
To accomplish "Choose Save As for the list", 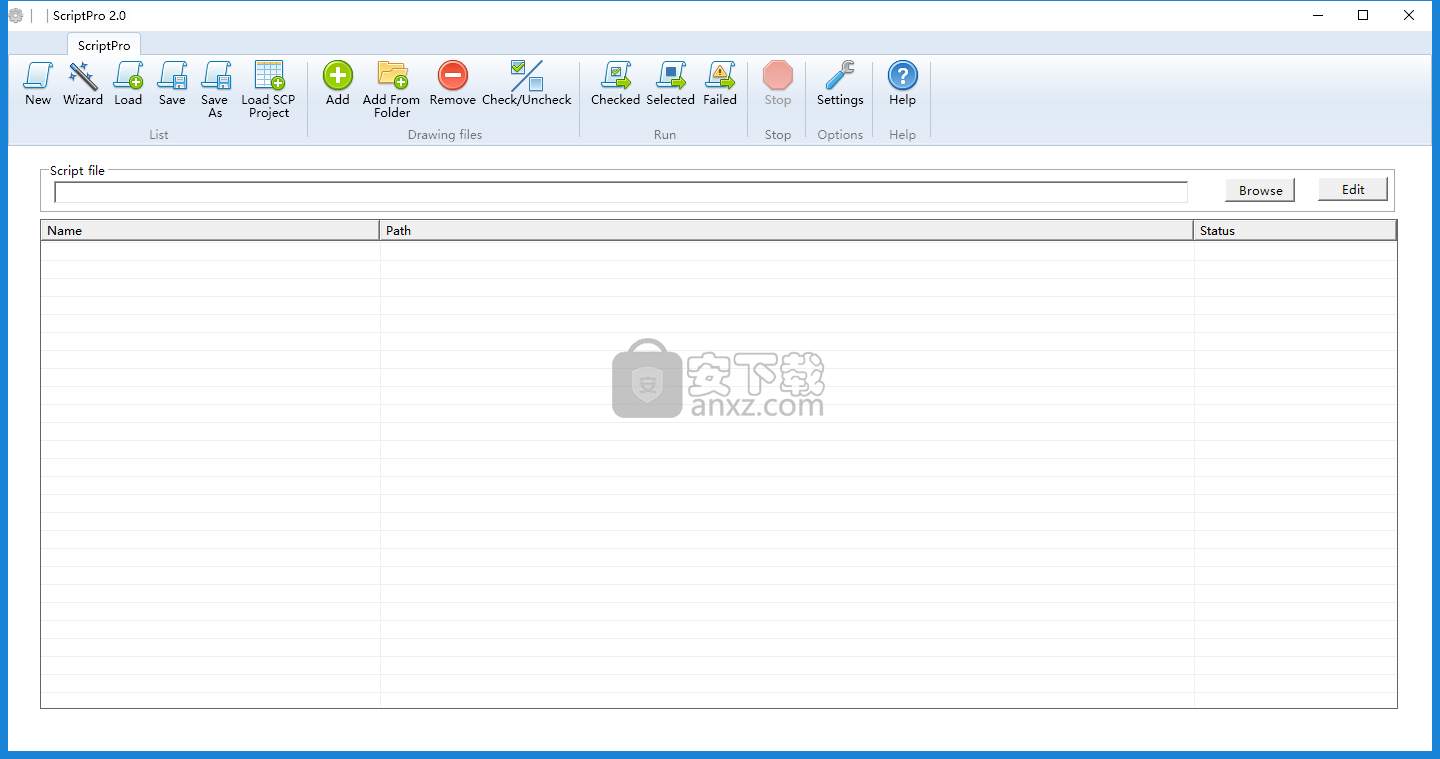I will pos(215,90).
